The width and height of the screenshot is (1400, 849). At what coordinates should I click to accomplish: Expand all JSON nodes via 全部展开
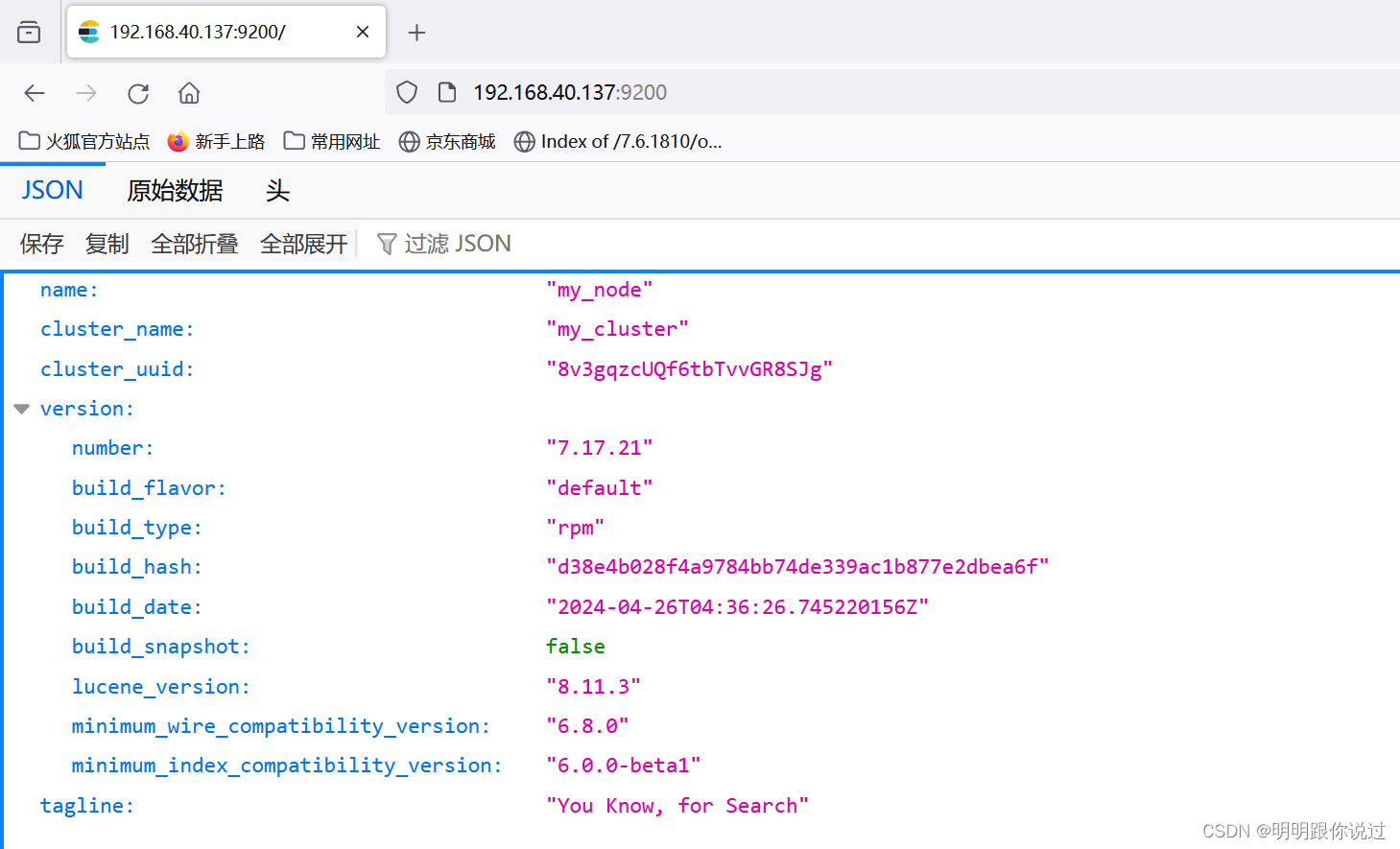[303, 243]
